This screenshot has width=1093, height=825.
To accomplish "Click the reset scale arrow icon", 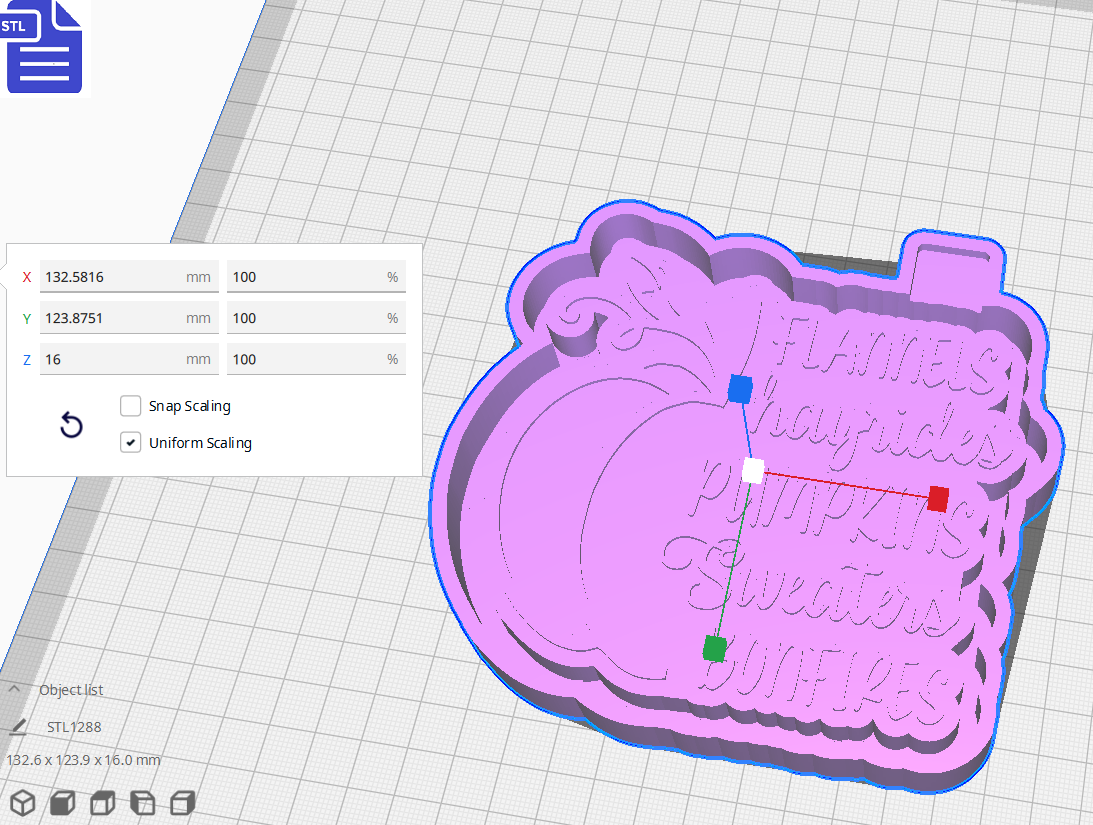I will (x=70, y=425).
